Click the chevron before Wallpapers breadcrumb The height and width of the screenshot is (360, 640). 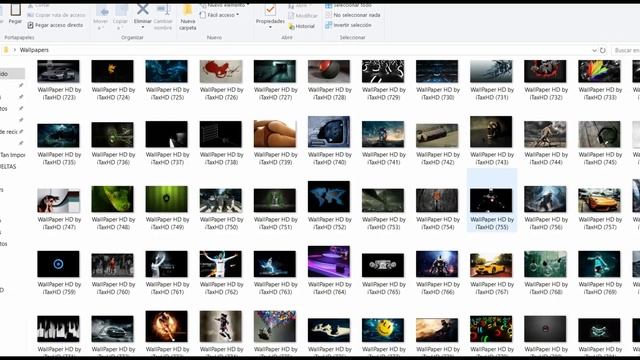coord(15,50)
